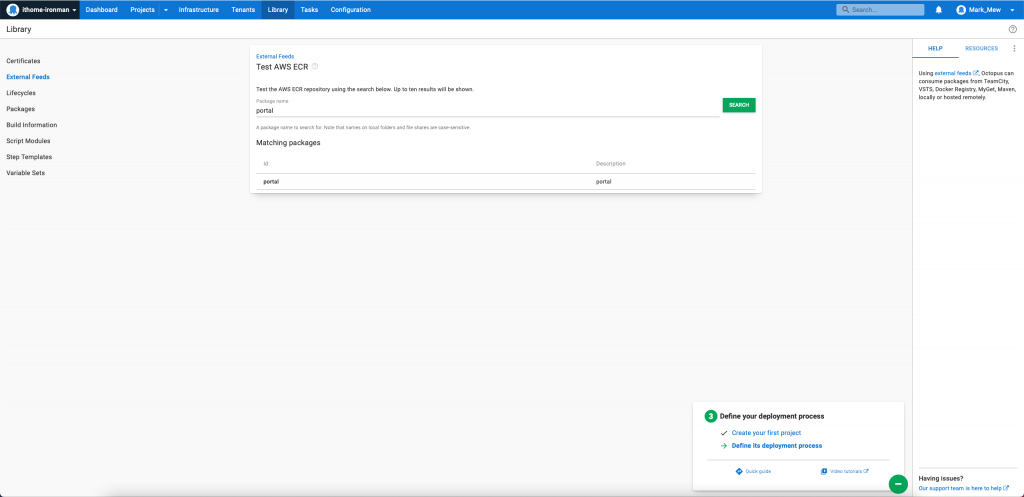1024x497 pixels.
Task: Click the Octopus logo in the header
Action: (12, 10)
